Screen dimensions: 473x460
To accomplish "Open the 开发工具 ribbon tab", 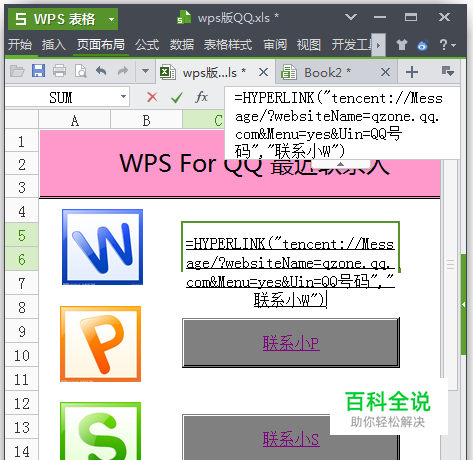I will pyautogui.click(x=351, y=45).
